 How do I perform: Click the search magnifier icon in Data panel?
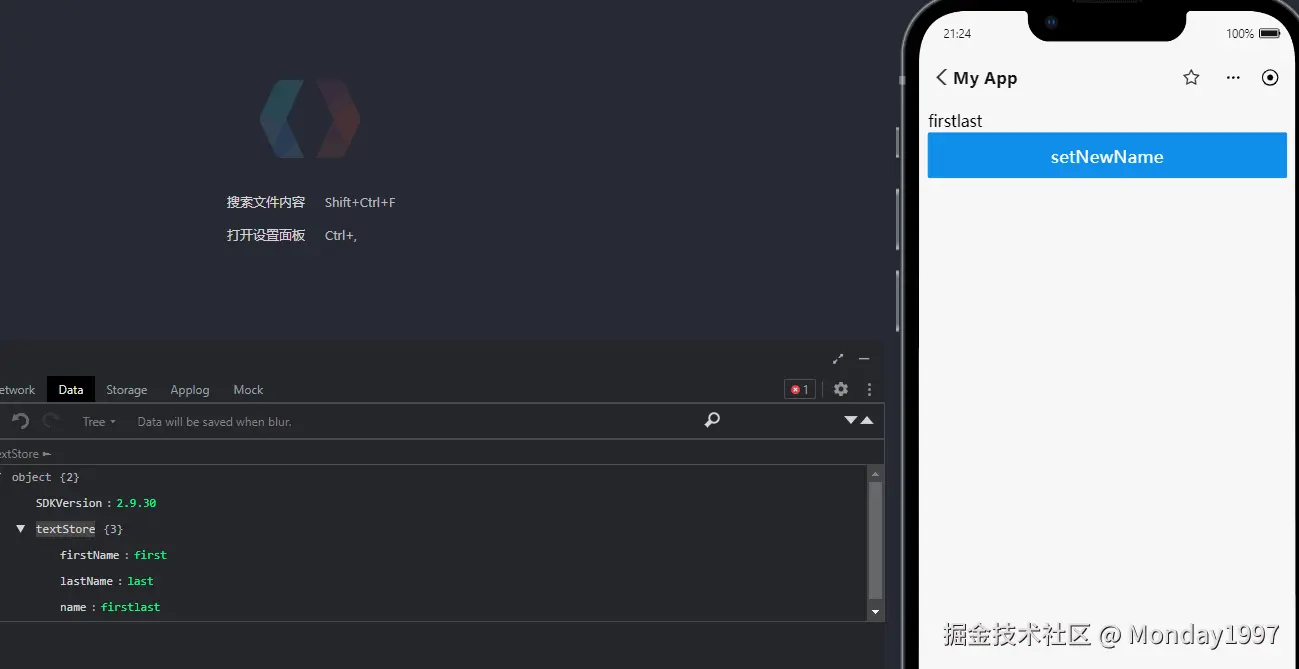click(712, 421)
